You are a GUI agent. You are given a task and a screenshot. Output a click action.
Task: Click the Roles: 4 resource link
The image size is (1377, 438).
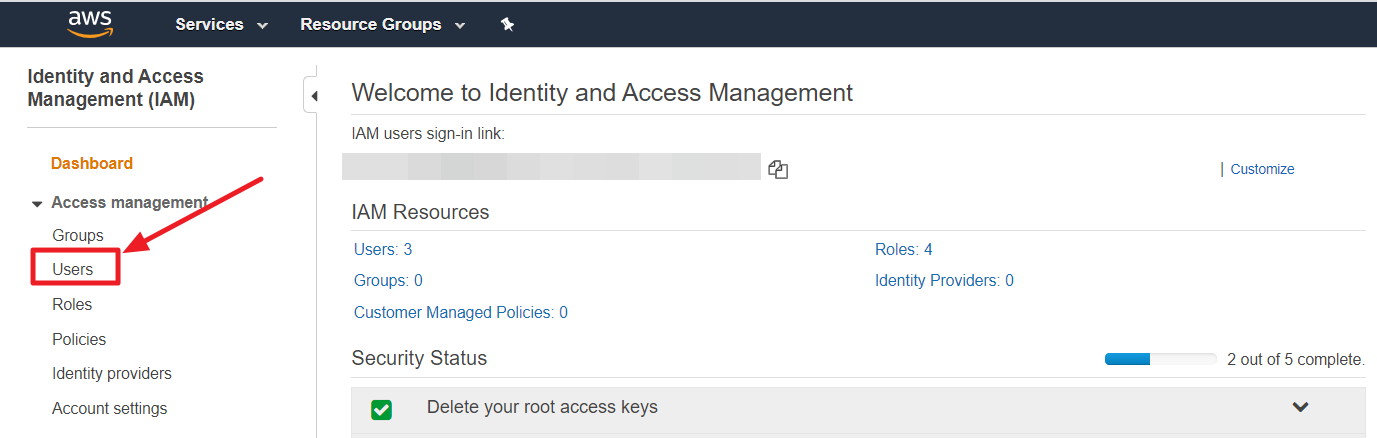[903, 249]
